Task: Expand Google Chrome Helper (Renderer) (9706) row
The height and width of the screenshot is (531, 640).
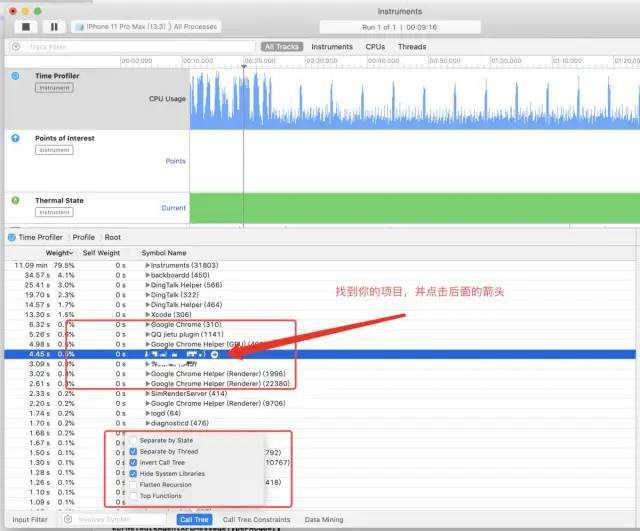Action: [x=148, y=403]
